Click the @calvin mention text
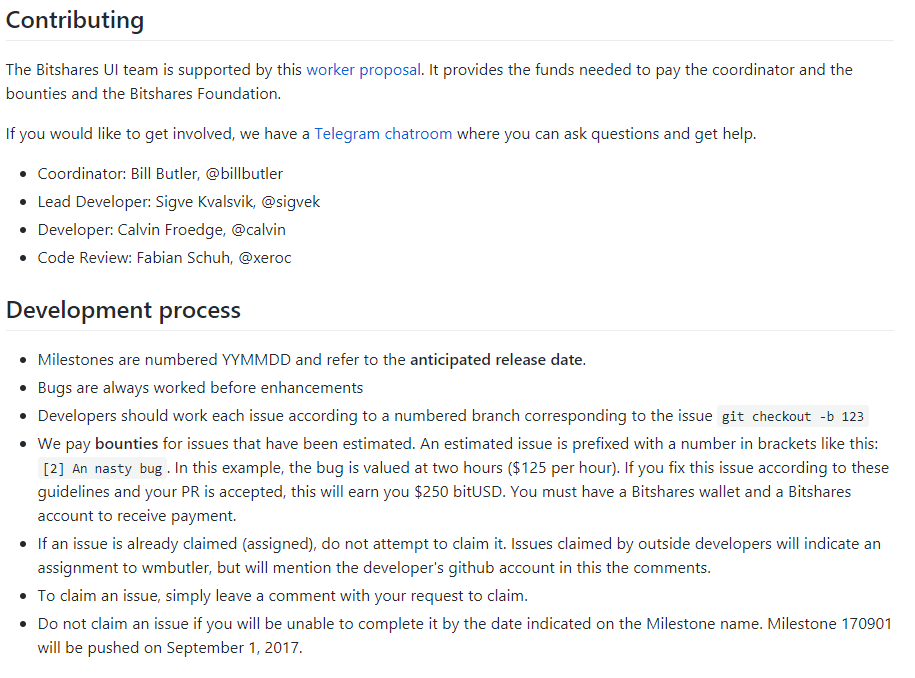915x678 pixels. point(259,230)
